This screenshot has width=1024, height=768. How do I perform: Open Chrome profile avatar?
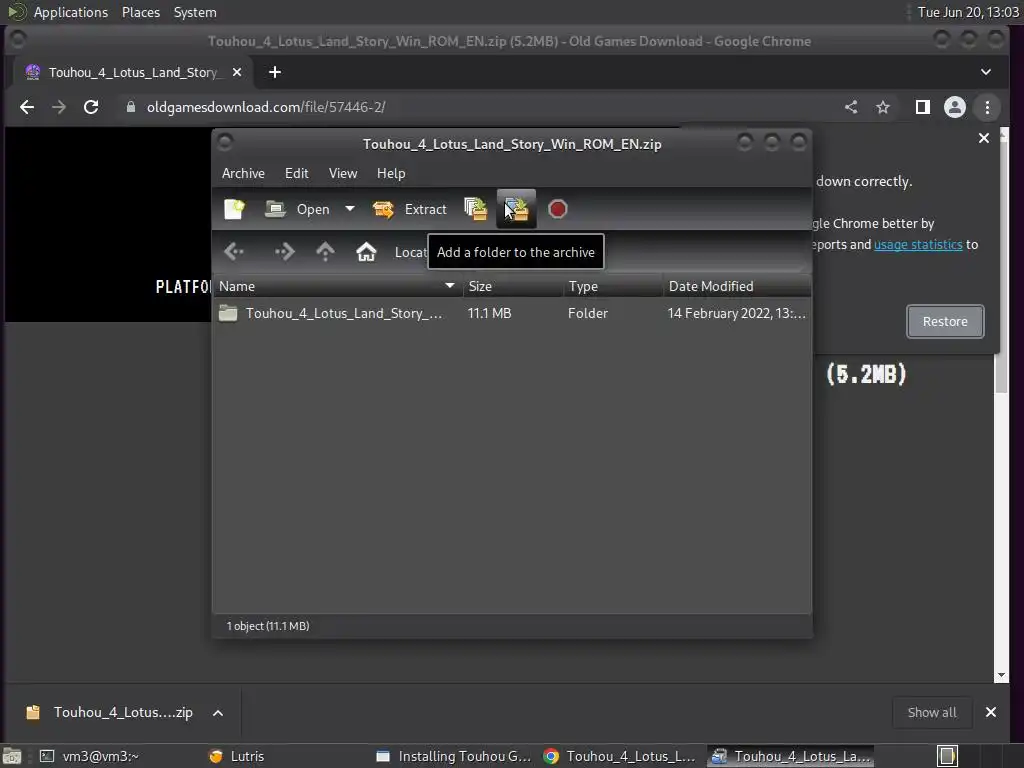tap(955, 107)
